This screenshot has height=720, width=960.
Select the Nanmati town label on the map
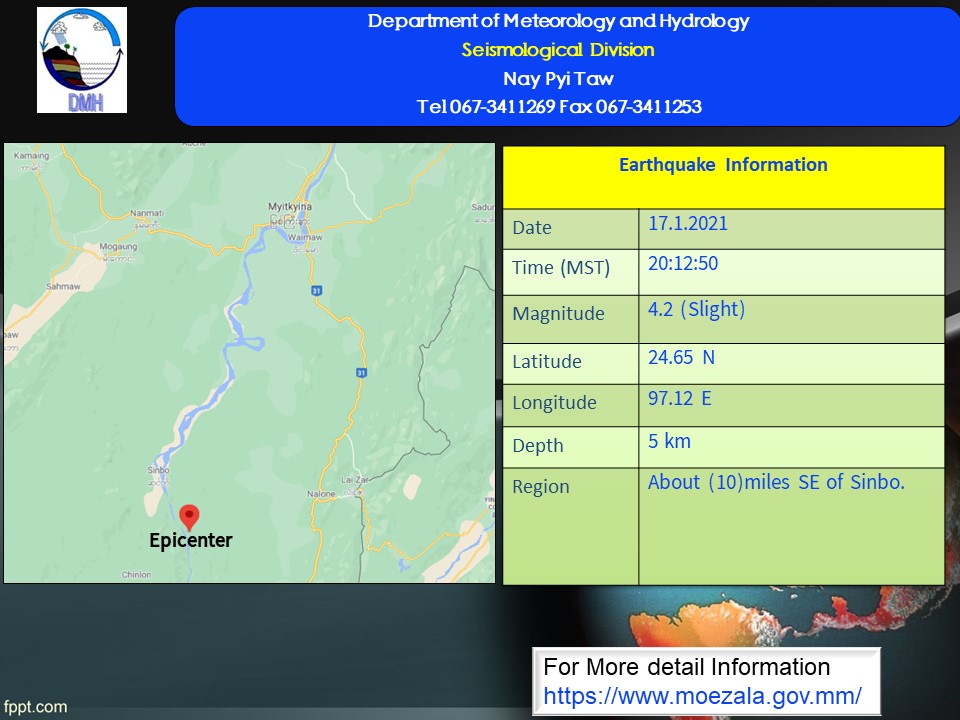coord(147,213)
